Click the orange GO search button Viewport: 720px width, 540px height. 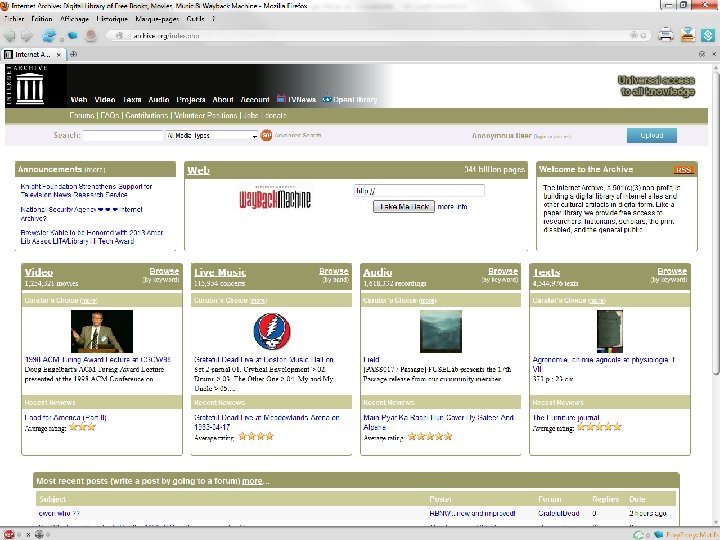click(266, 135)
